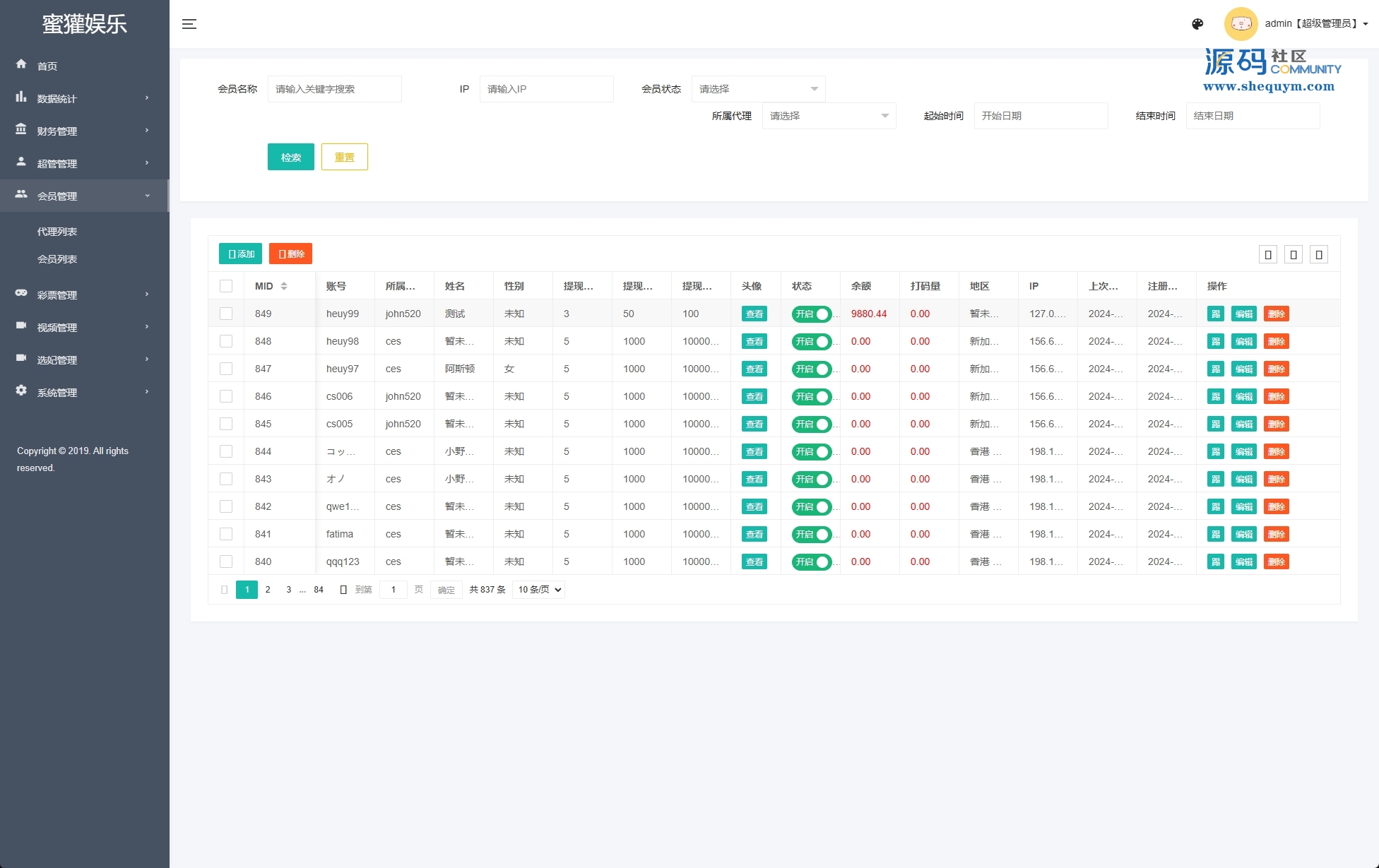Viewport: 1379px width, 868px height.
Task: Open the 10 条/页 page size selector
Action: pos(538,590)
